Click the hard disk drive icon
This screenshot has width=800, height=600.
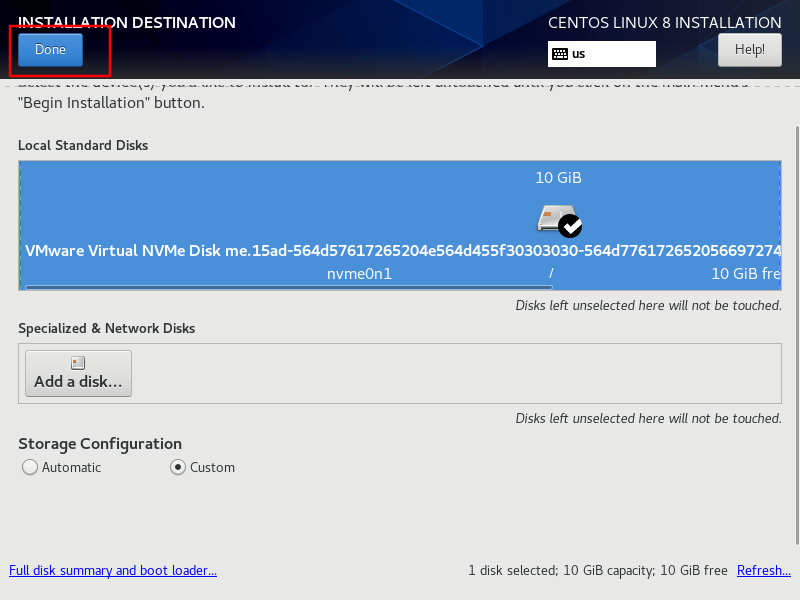[555, 218]
